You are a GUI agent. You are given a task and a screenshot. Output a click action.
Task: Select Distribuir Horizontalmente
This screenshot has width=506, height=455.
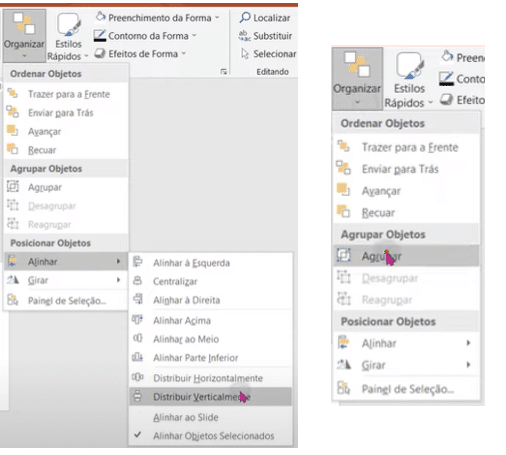[x=211, y=378]
